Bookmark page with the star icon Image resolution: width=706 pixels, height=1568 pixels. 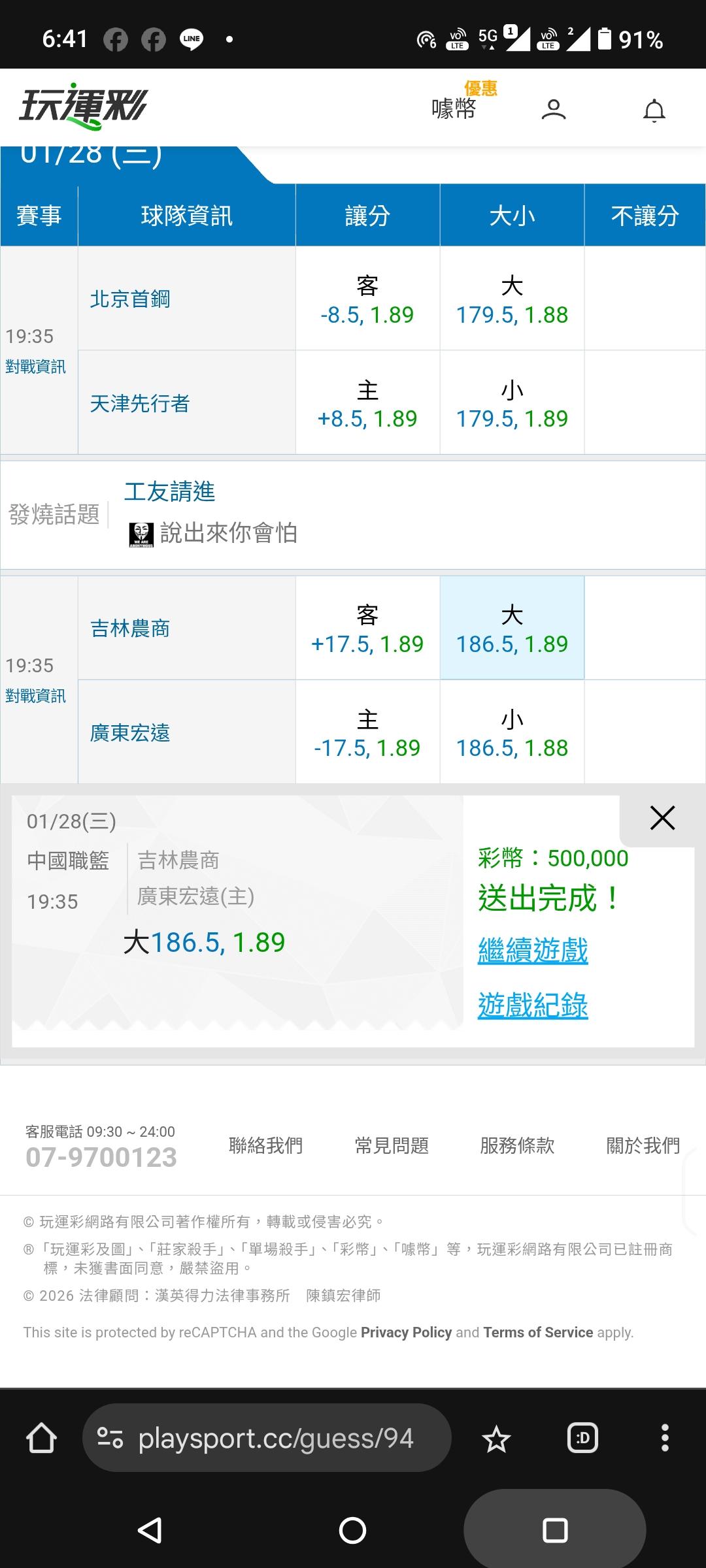click(x=496, y=1439)
